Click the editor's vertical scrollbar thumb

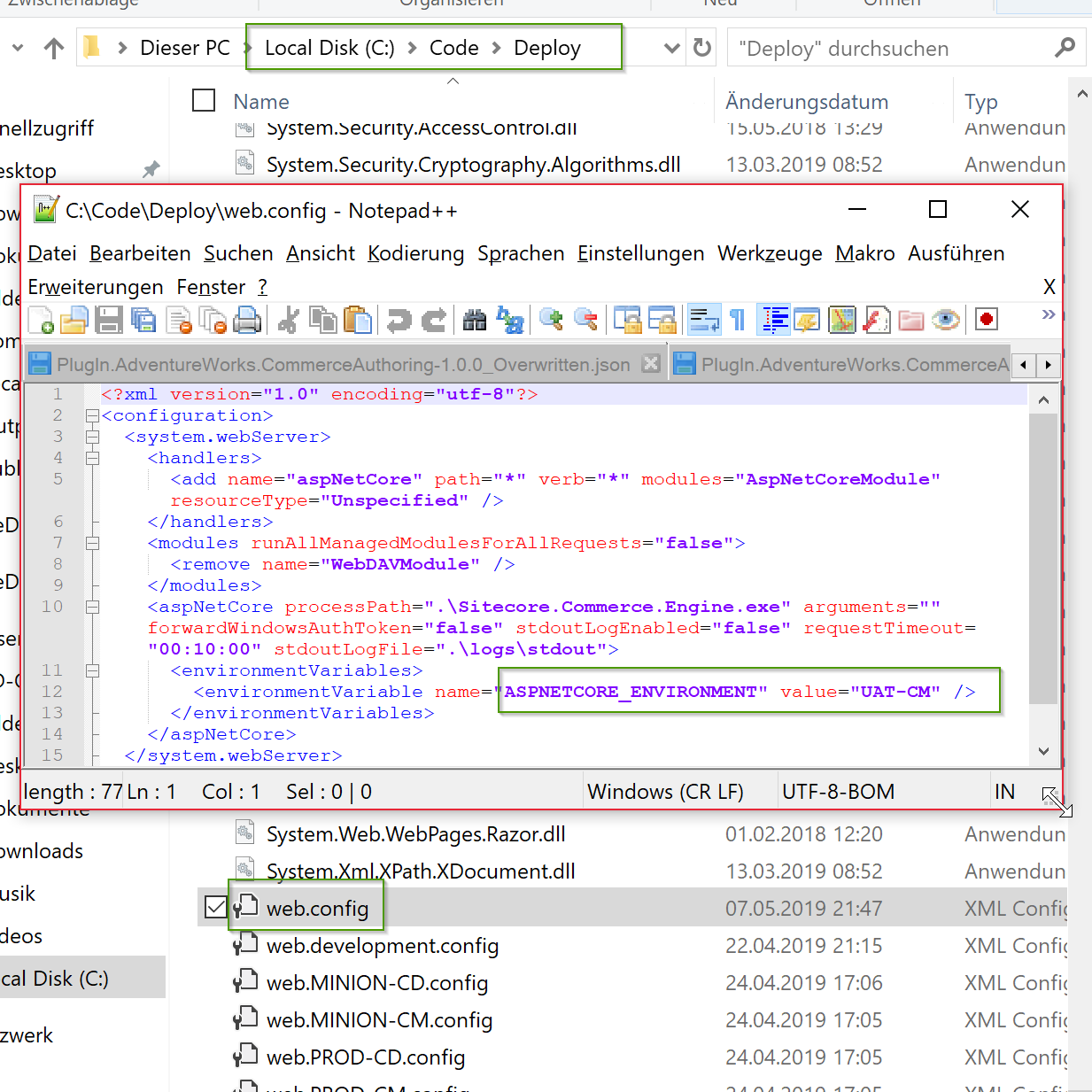1043,558
